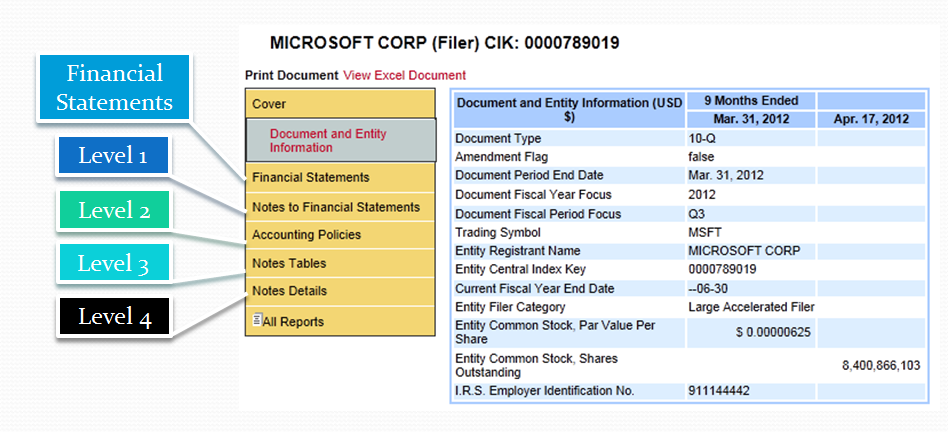This screenshot has height=432, width=948.
Task: Expand the Accounting Policies section
Action: (306, 235)
